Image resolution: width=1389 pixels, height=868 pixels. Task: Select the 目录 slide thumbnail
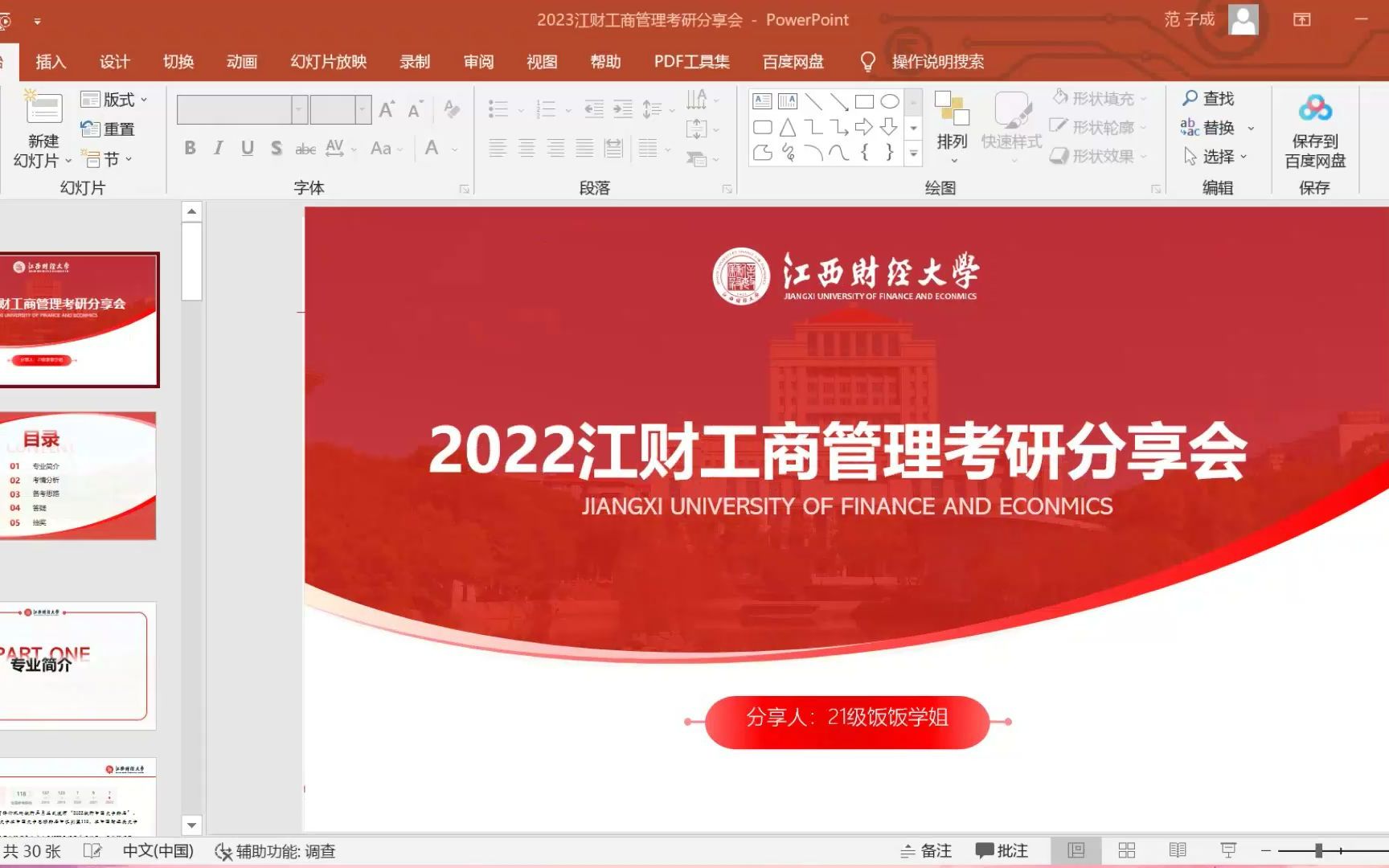78,476
